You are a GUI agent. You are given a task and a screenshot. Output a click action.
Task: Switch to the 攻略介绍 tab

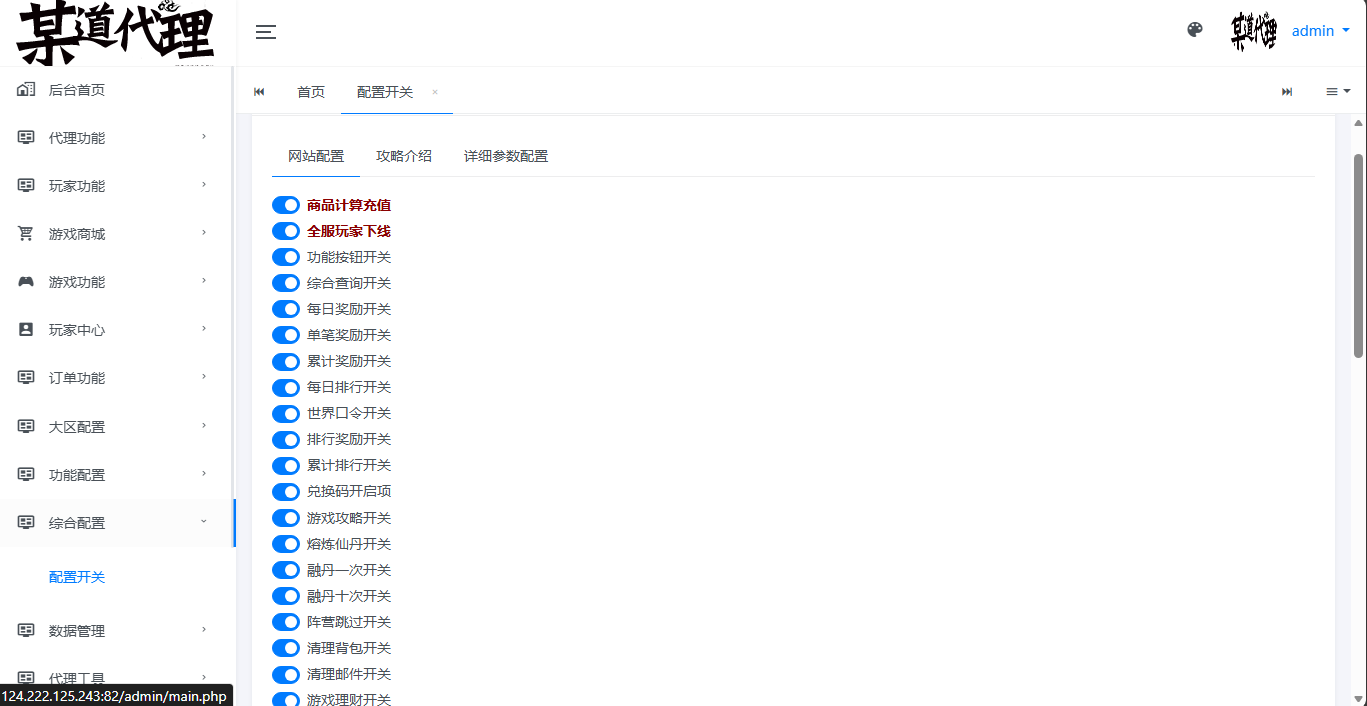[404, 156]
